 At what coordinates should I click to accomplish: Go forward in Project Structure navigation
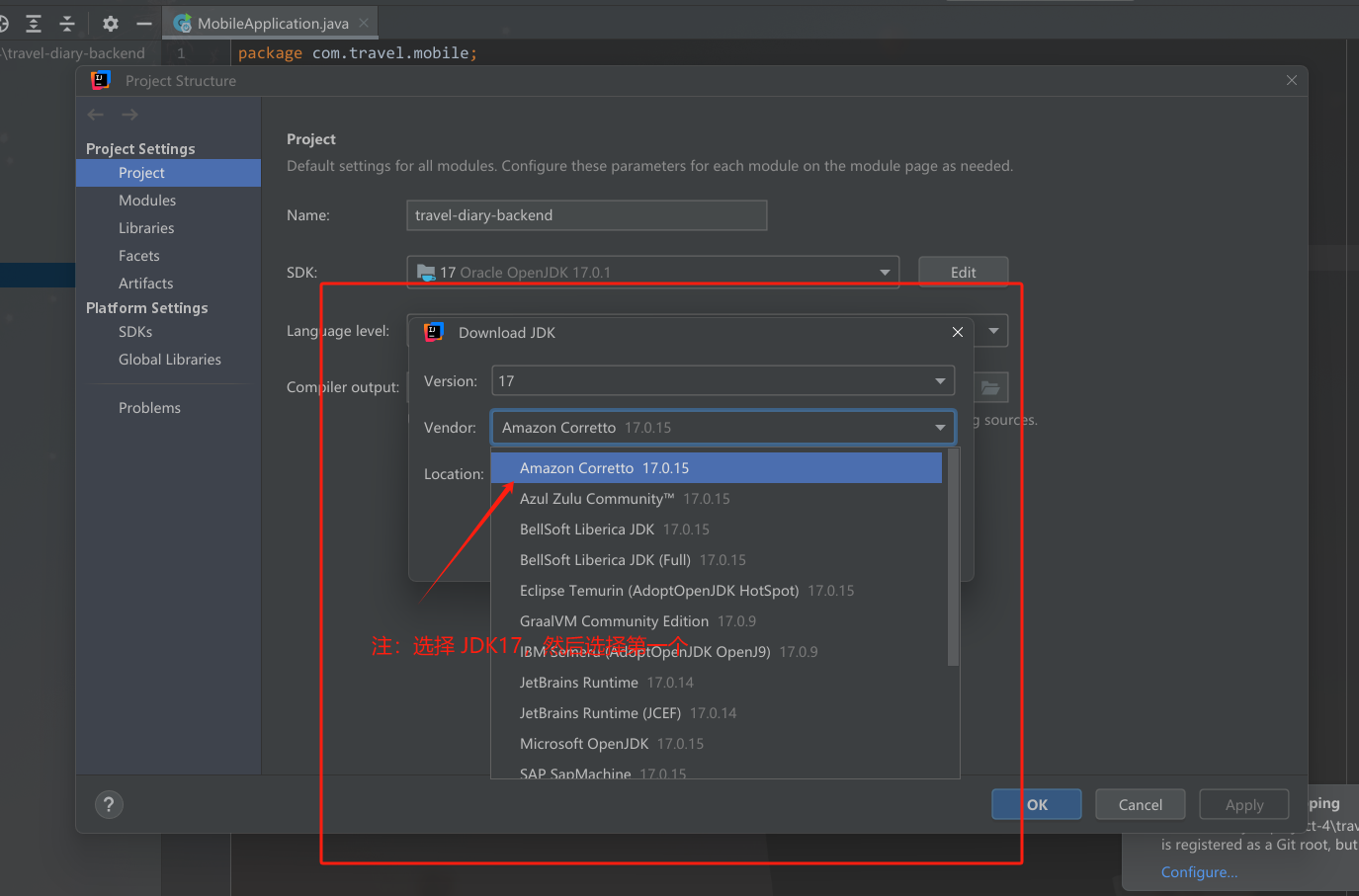coord(129,115)
